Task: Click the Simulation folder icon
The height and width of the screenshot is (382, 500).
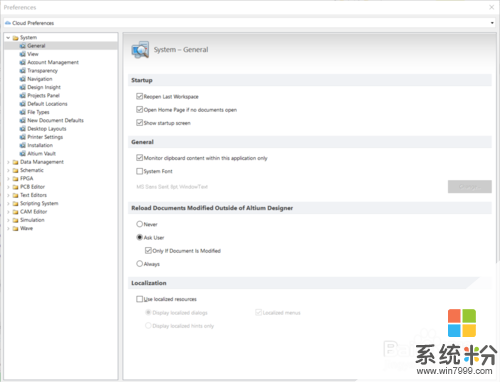Action: [x=15, y=220]
